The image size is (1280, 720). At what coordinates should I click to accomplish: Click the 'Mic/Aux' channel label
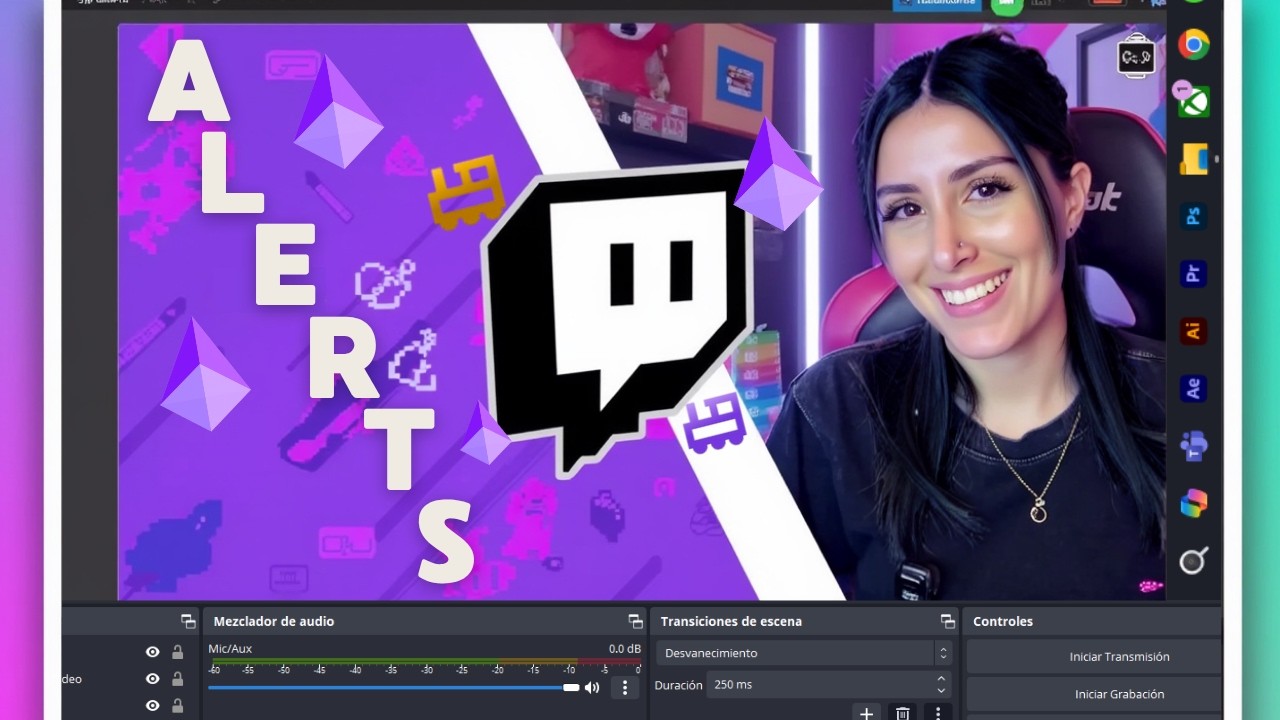point(230,649)
